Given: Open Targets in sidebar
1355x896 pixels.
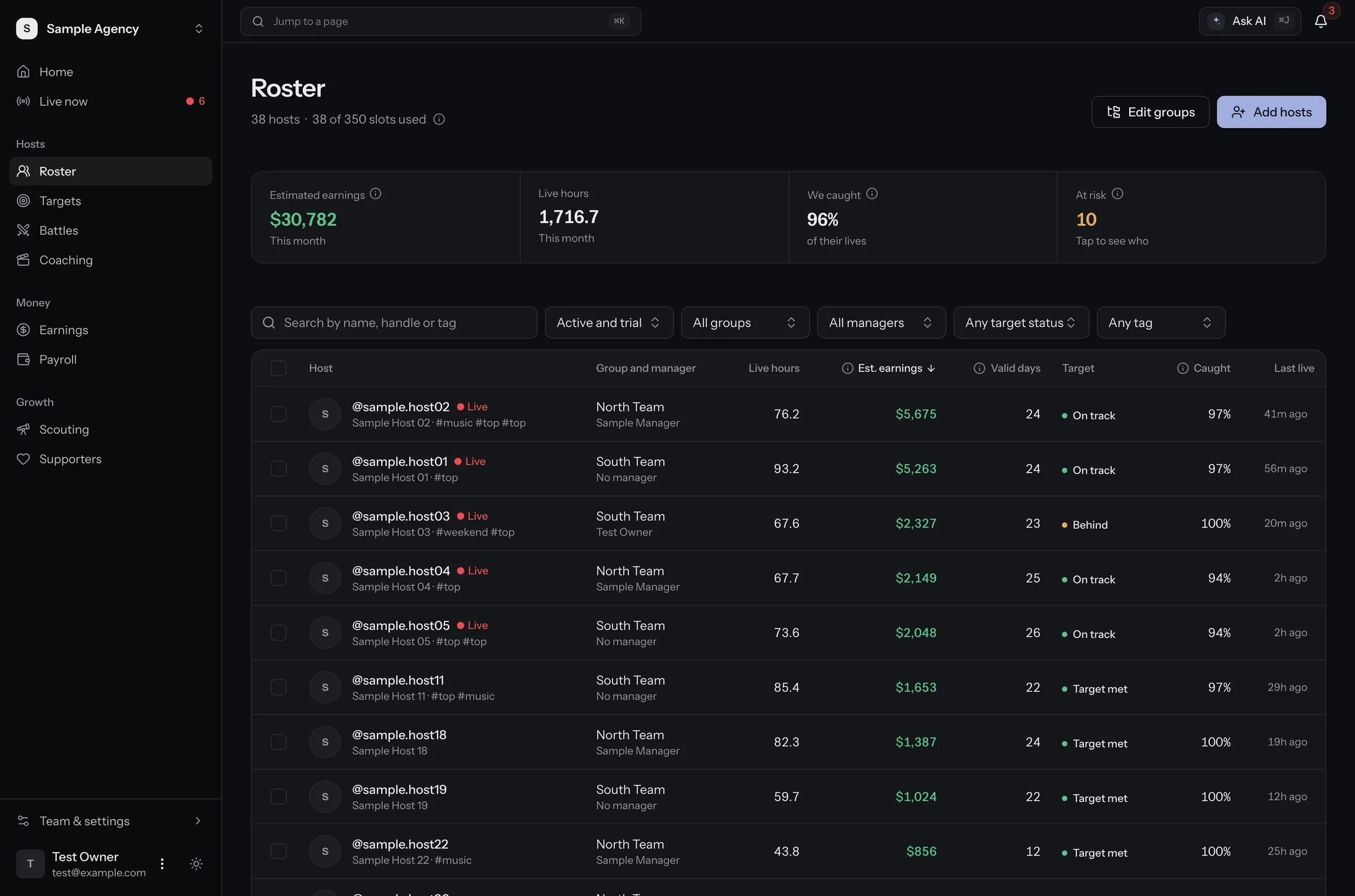Looking at the screenshot, I should click(111, 200).
